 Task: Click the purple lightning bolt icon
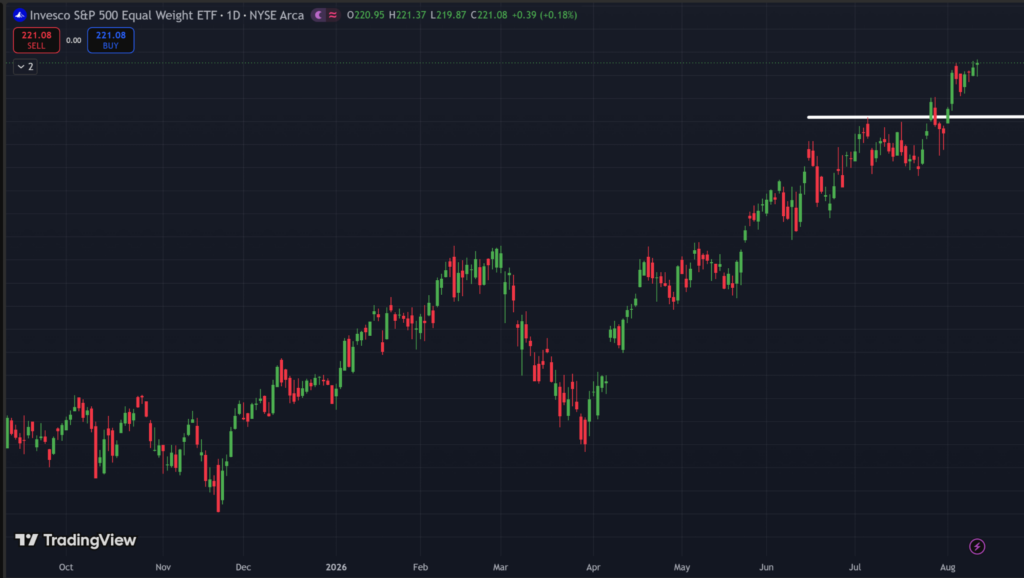point(977,546)
